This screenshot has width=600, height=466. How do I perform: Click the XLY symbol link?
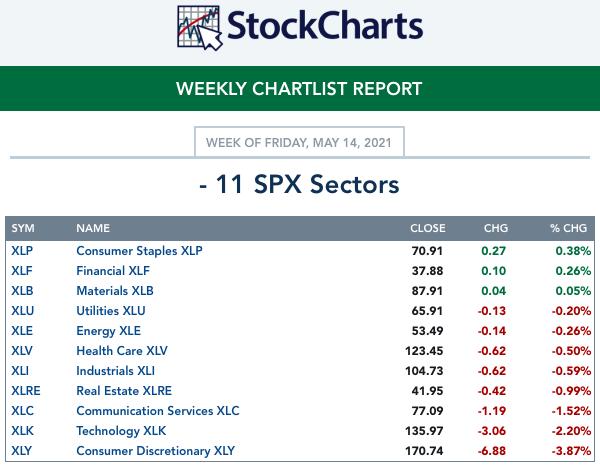pos(21,451)
